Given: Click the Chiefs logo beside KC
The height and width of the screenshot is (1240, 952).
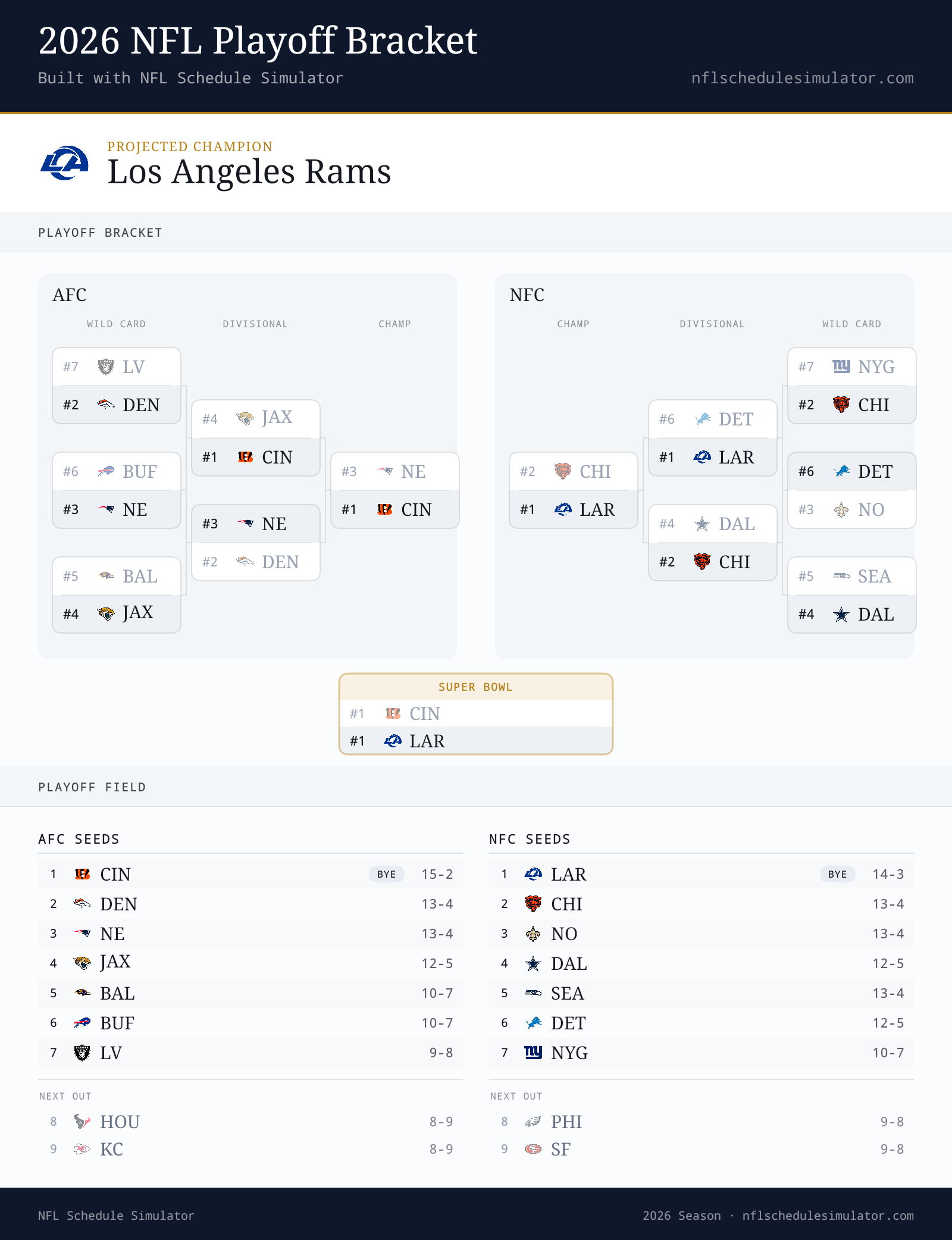Looking at the screenshot, I should tap(82, 1149).
